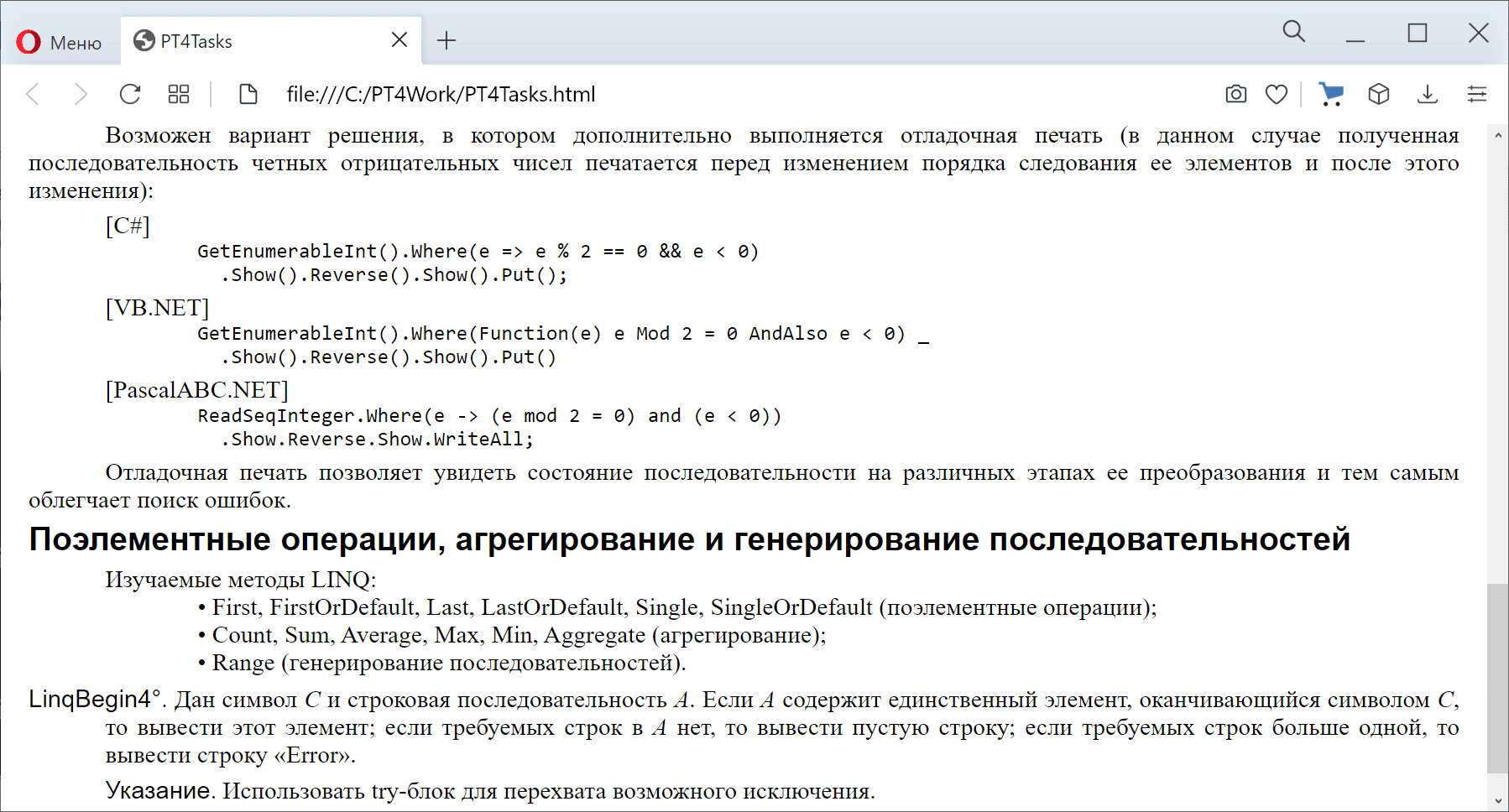The width and height of the screenshot is (1509, 812).
Task: Click the word «Error» in task text
Action: tap(311, 755)
